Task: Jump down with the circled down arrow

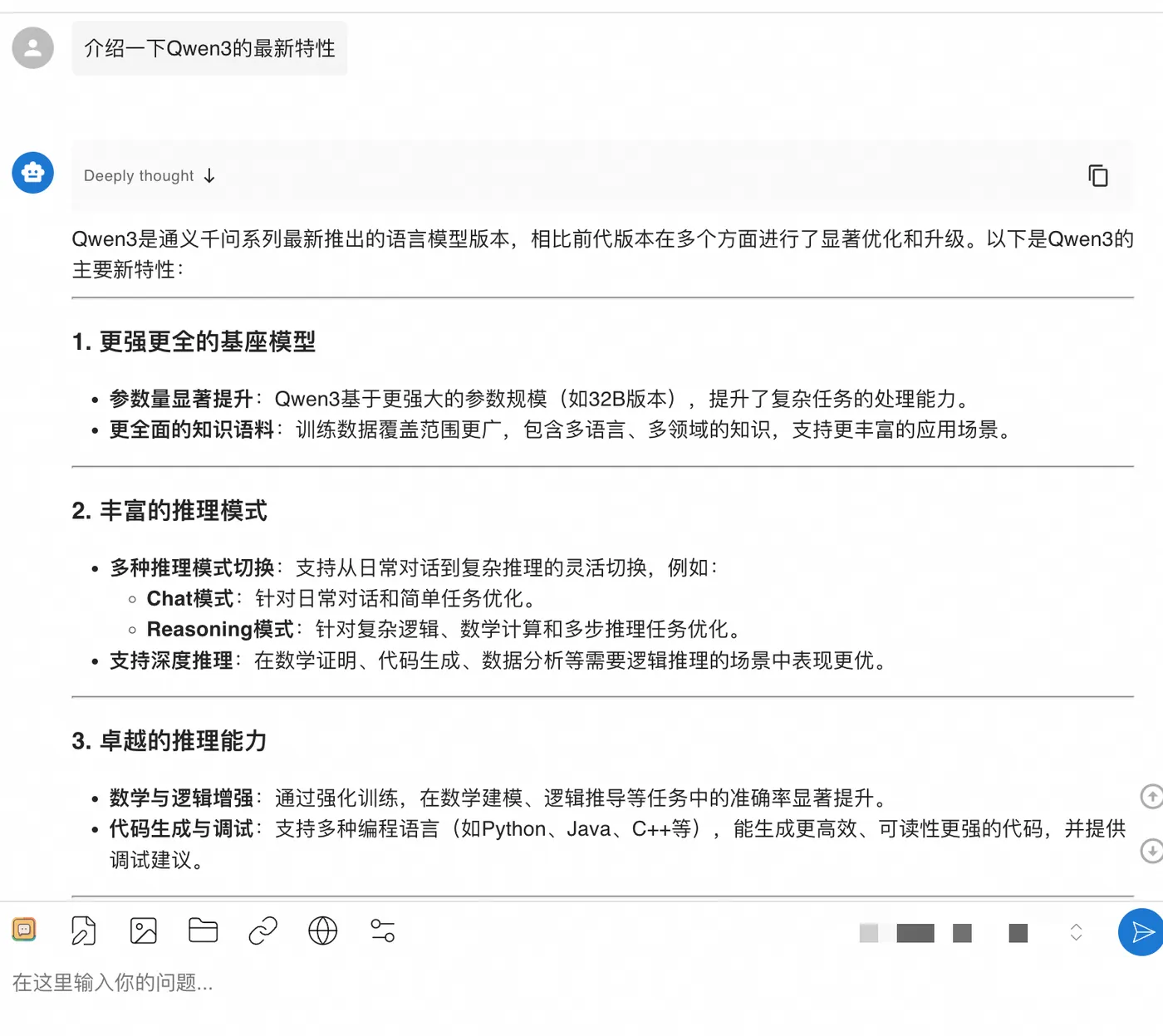Action: [1151, 851]
